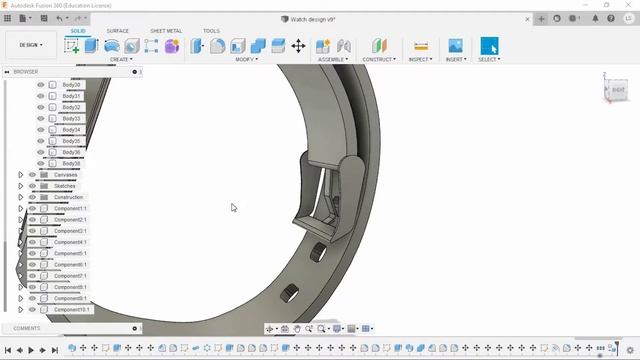Select the Offset Plane construct tool

point(379,46)
